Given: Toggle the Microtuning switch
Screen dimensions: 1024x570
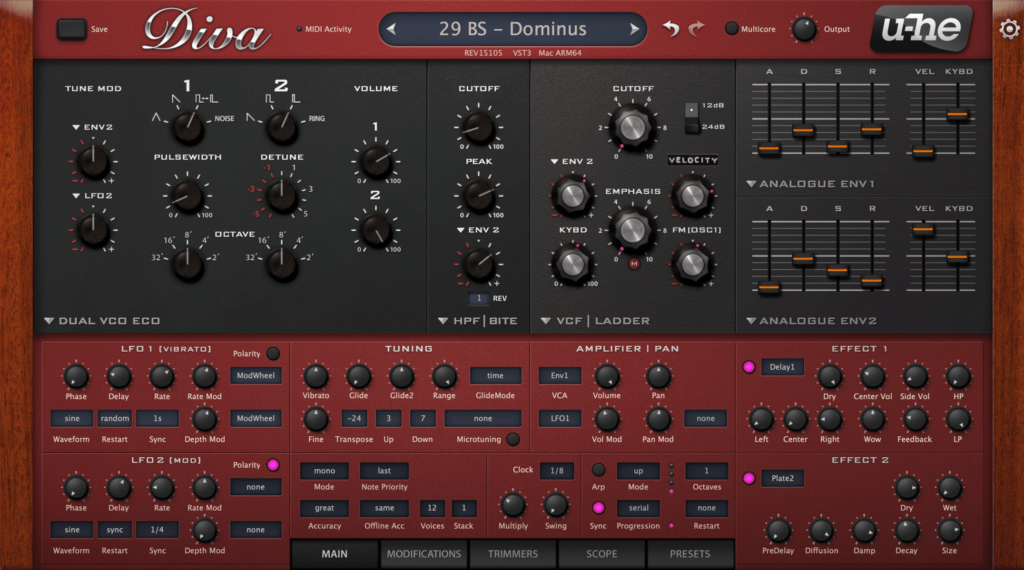Looking at the screenshot, I should pos(513,439).
